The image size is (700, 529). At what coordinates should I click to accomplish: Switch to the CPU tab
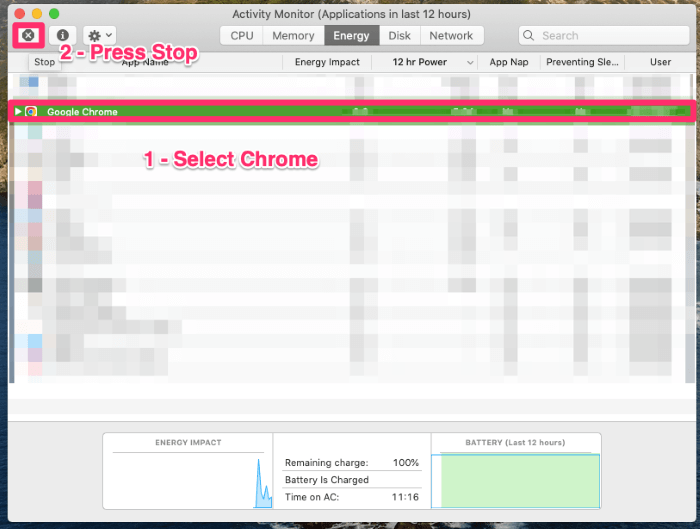tap(242, 36)
